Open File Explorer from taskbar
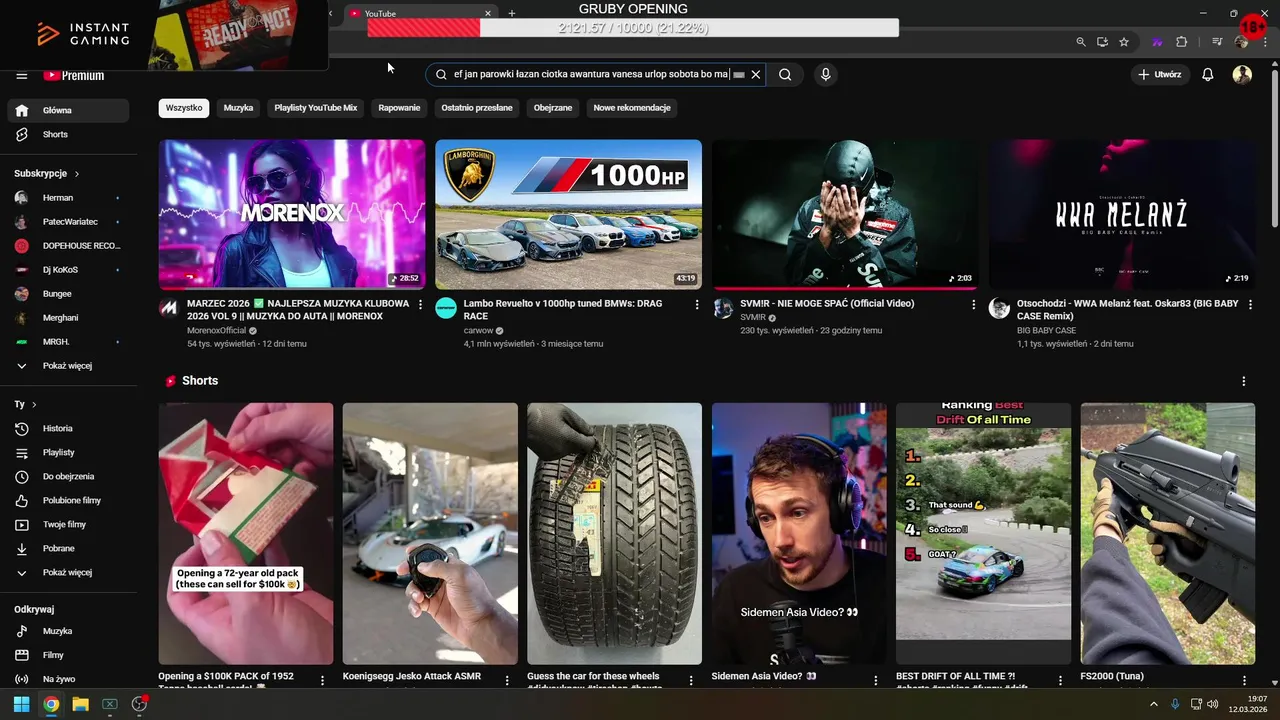Screen dimensions: 1280x720 [x=80, y=704]
